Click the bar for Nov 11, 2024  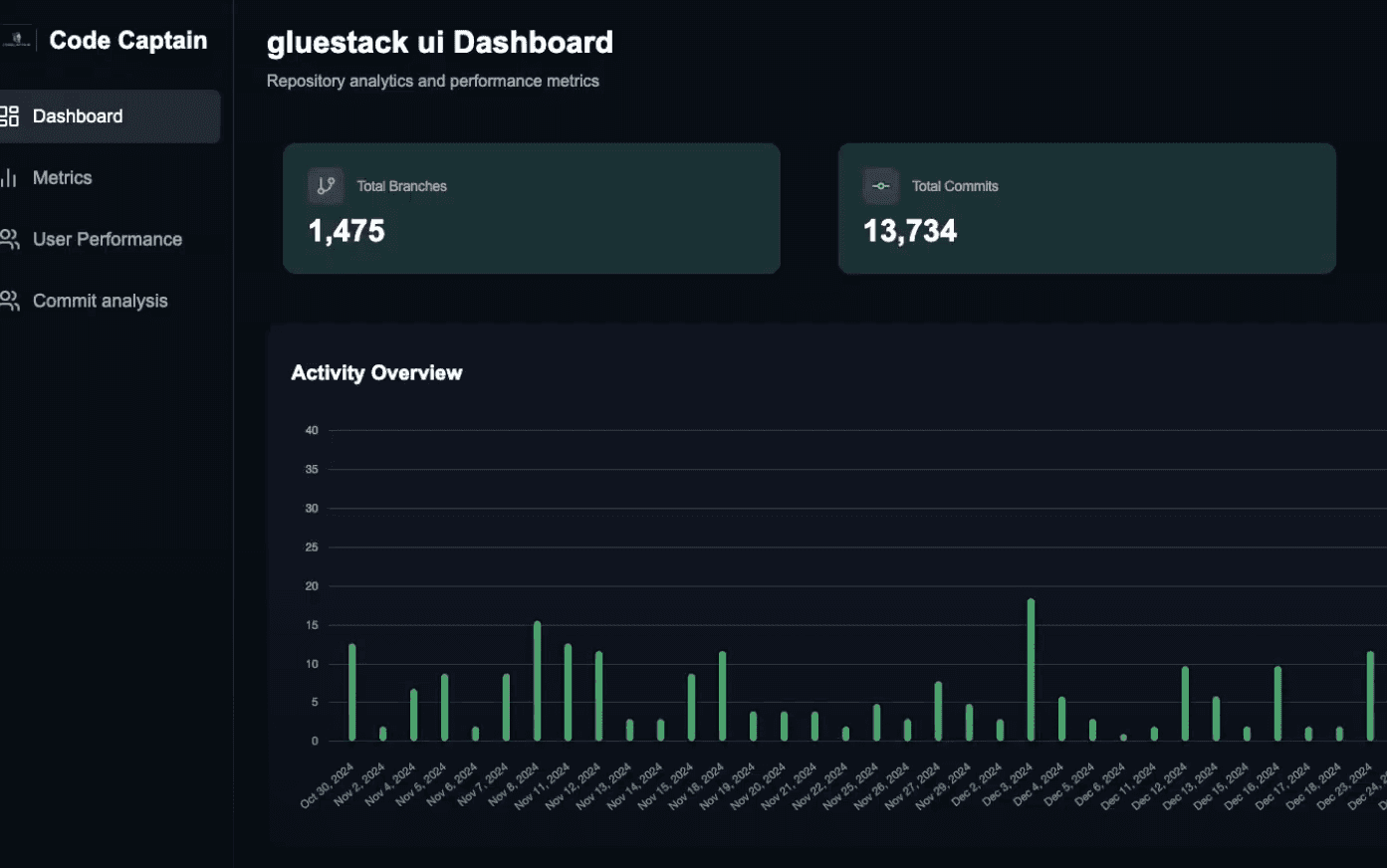(569, 693)
